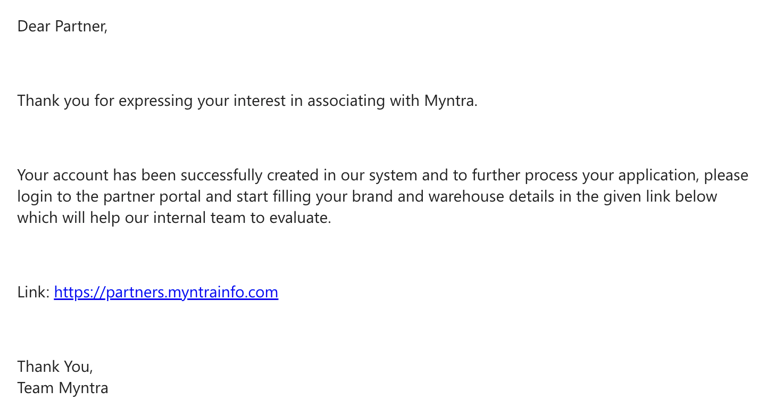This screenshot has width=768, height=416.
Task: Click the 'Dear Partner,' greeting line
Action: (62, 27)
